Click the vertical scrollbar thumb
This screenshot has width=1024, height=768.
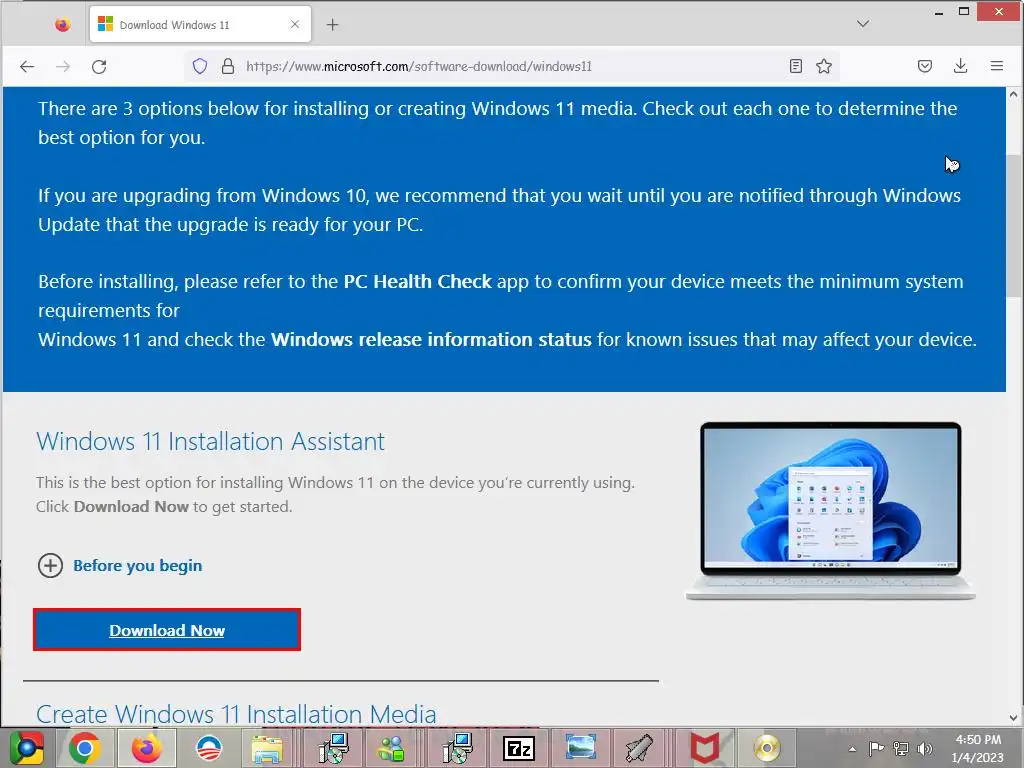pos(1014,225)
